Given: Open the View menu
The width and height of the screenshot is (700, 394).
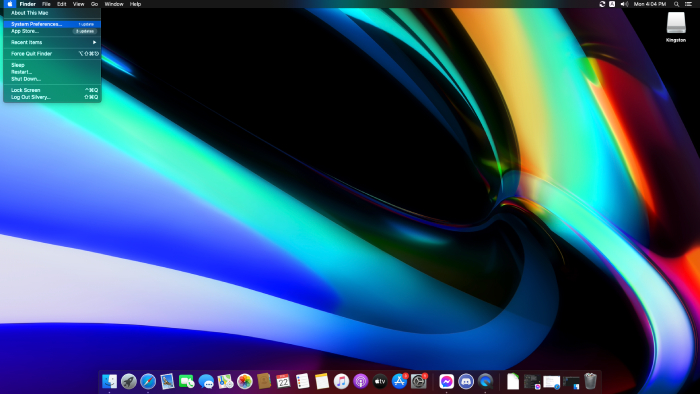Looking at the screenshot, I should tap(79, 4).
